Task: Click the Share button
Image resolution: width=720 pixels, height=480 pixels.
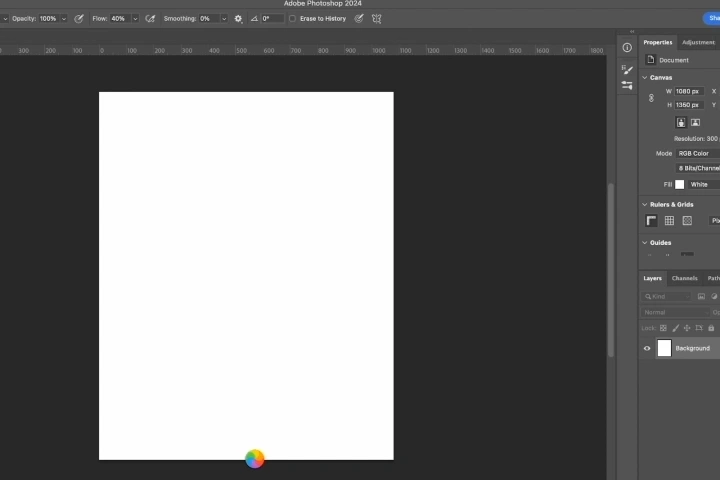Action: 712,18
